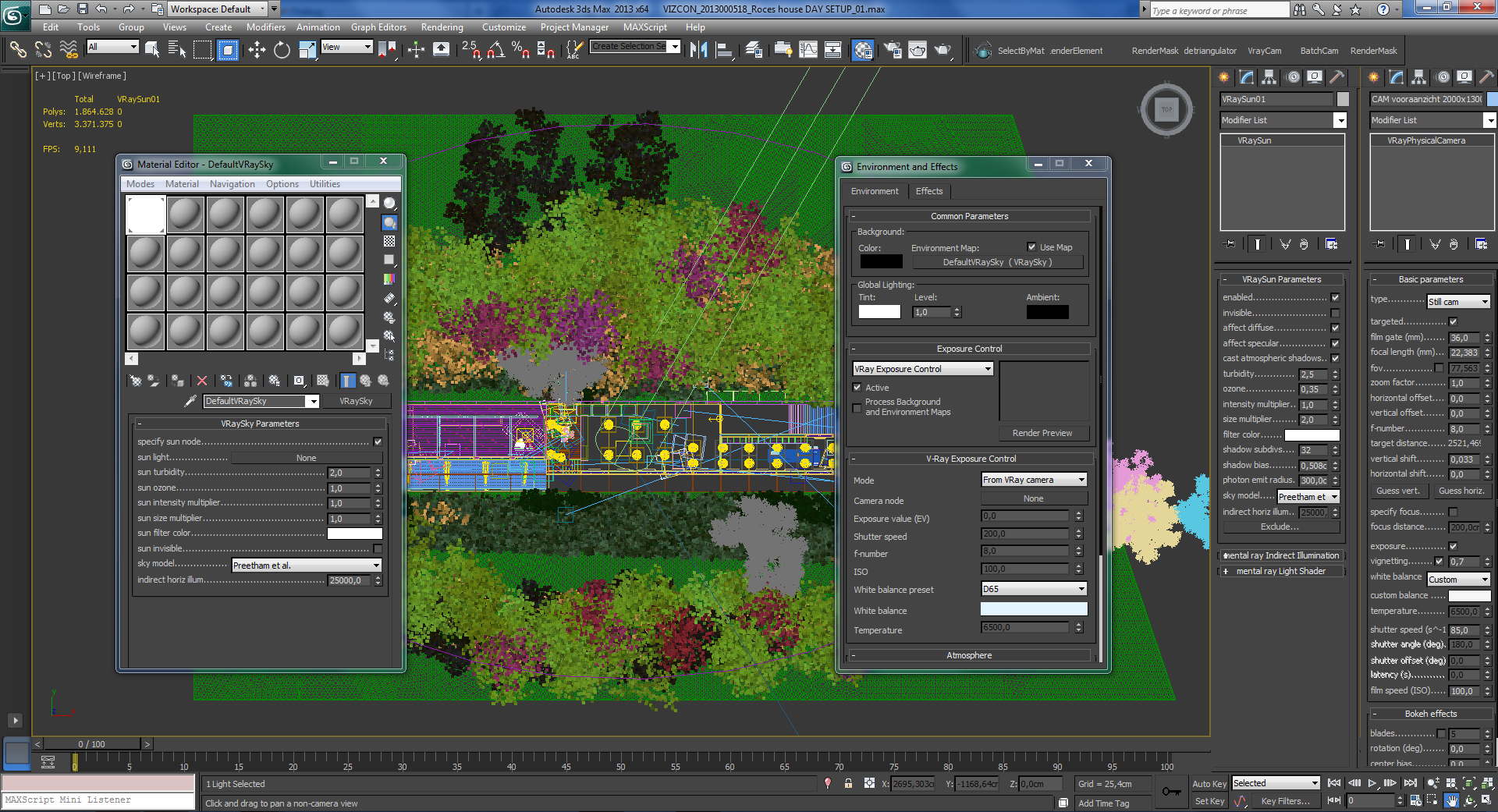Click the Exclude... button
This screenshot has width=1498, height=812.
[1280, 527]
